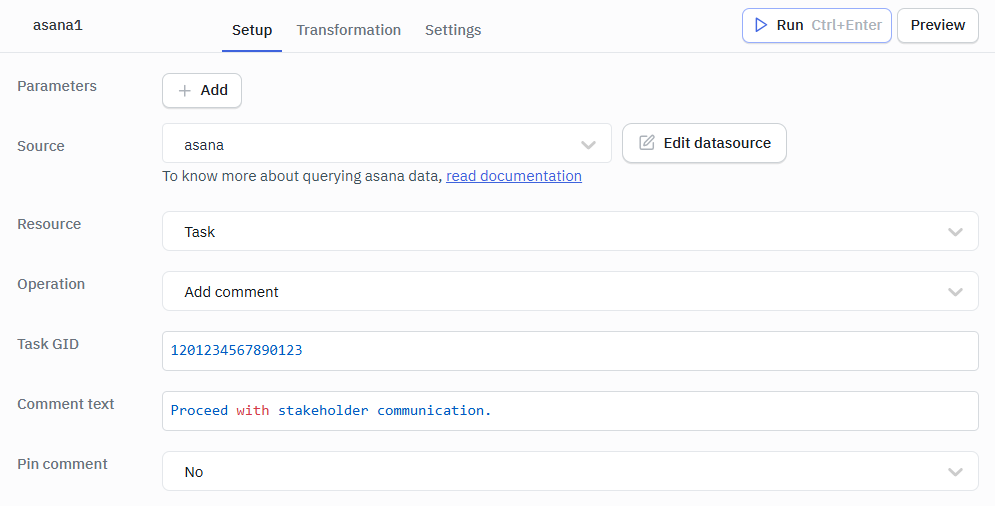Switch to the Transformation tab
The image size is (995, 506).
348,30
